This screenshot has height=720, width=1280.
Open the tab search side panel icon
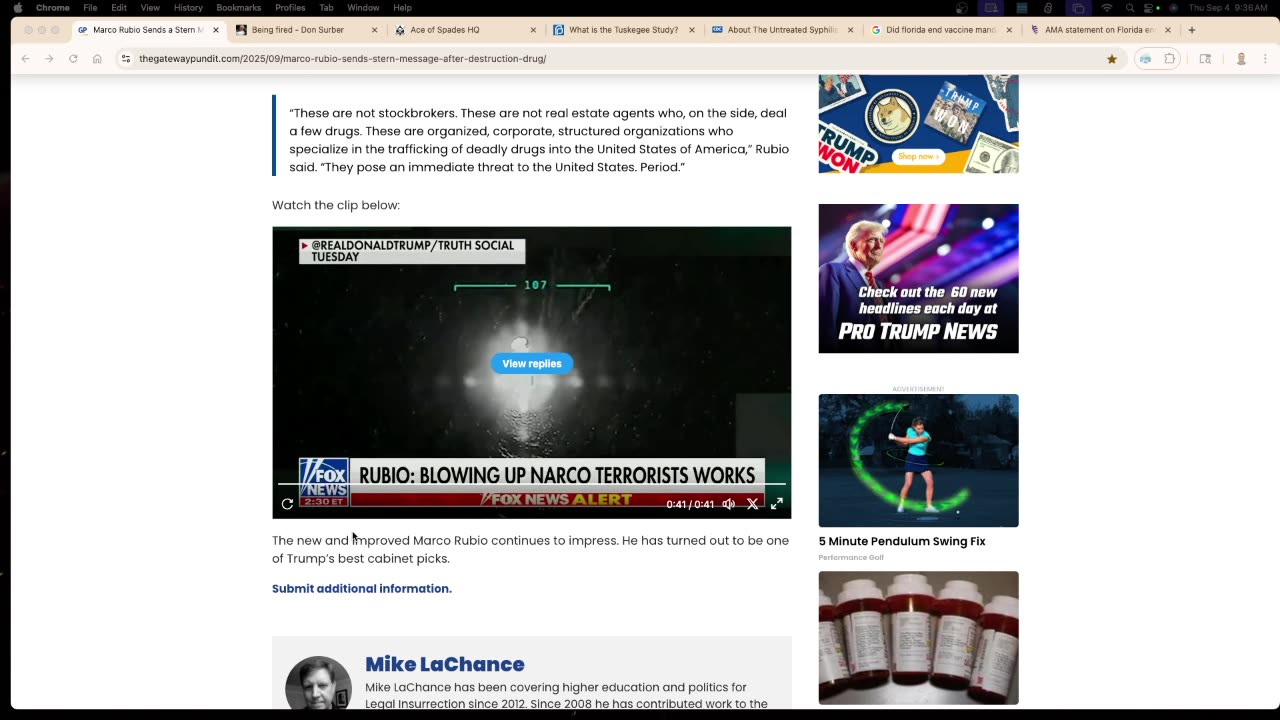pos(1205,59)
